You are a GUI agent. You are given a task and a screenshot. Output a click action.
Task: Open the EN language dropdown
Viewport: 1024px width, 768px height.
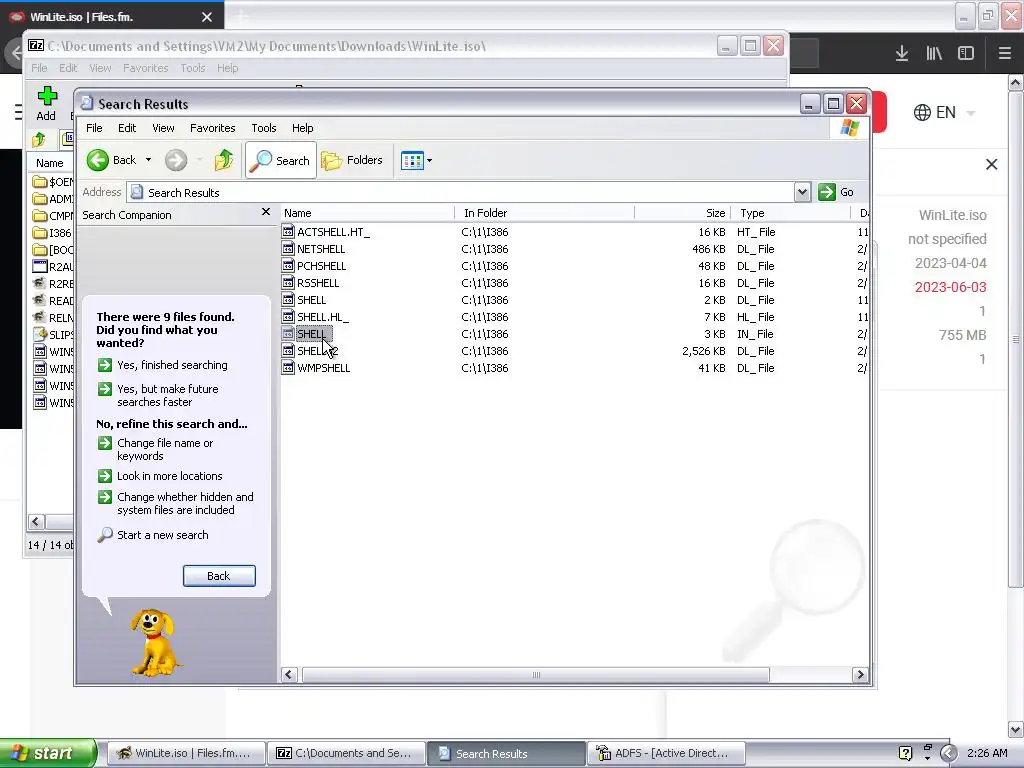[x=944, y=112]
